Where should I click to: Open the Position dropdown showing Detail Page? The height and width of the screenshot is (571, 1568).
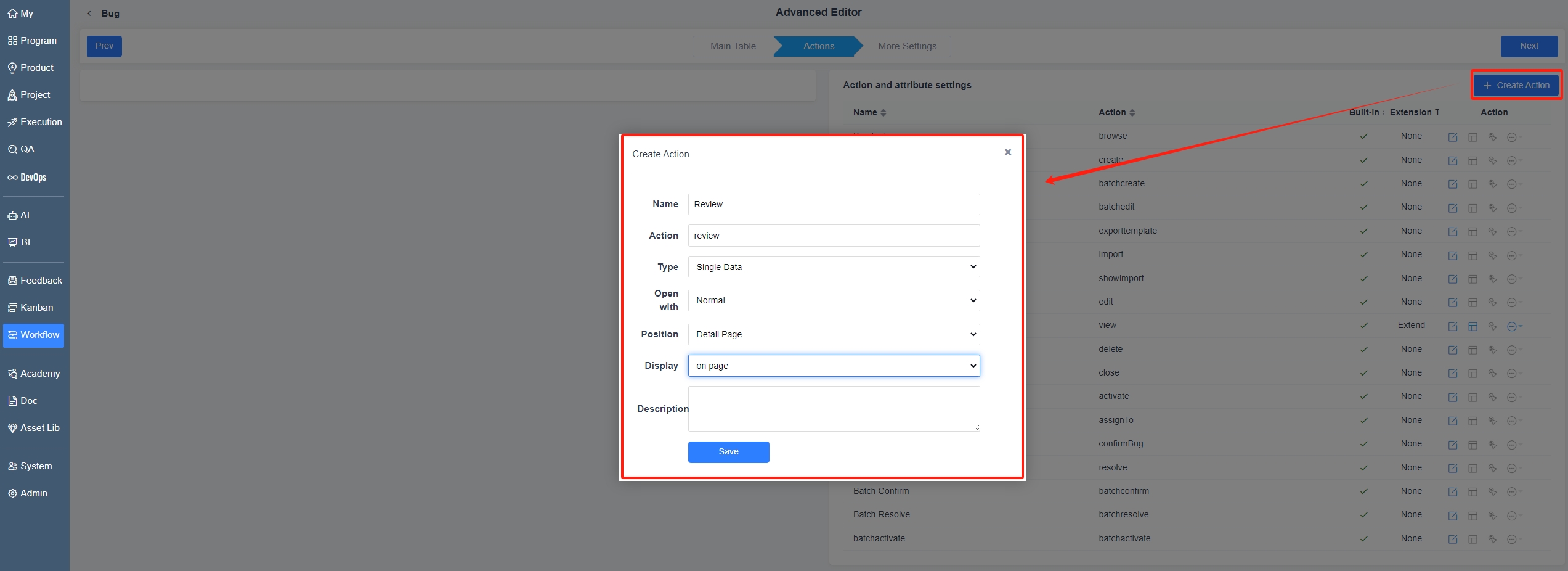pyautogui.click(x=834, y=334)
